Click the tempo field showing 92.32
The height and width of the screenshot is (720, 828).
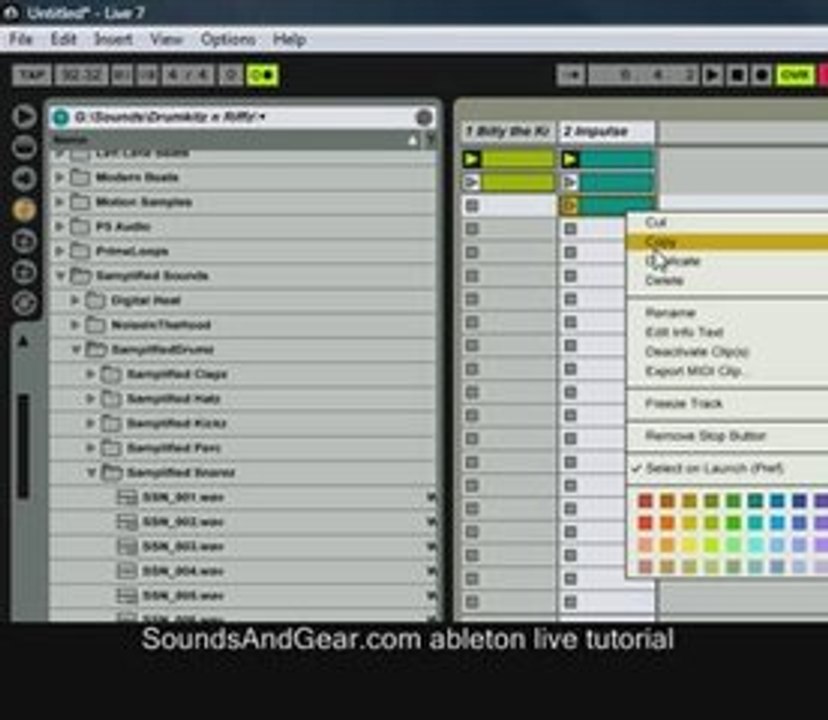pos(82,75)
